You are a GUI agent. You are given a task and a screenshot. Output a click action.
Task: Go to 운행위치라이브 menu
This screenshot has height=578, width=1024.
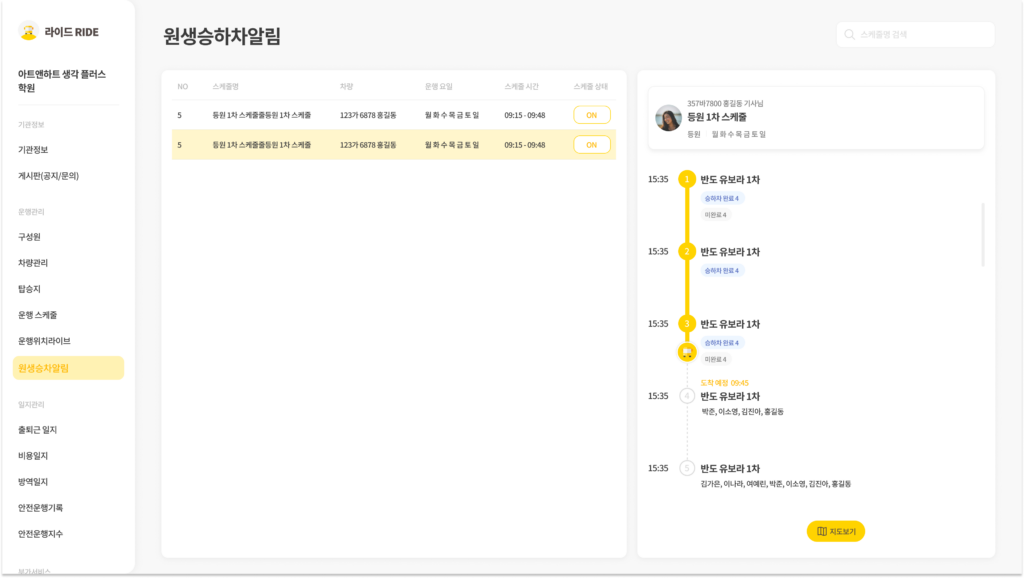click(x=44, y=341)
